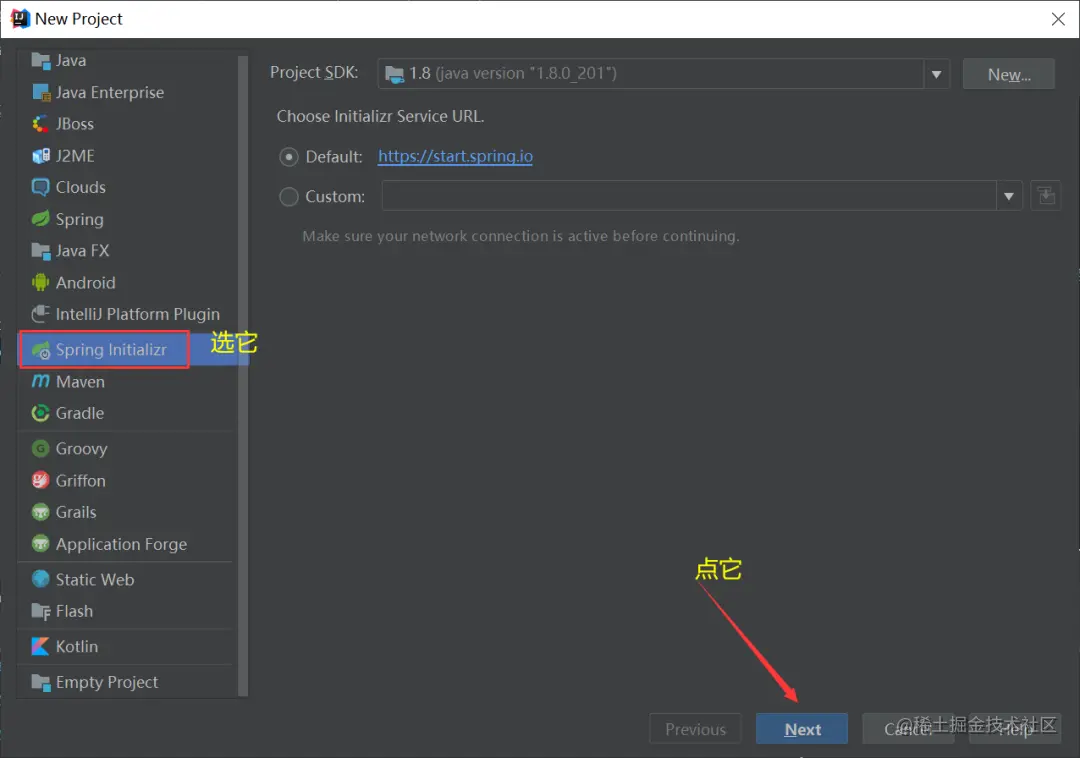This screenshot has height=758, width=1080.
Task: Click the Groovy icon
Action: [41, 449]
